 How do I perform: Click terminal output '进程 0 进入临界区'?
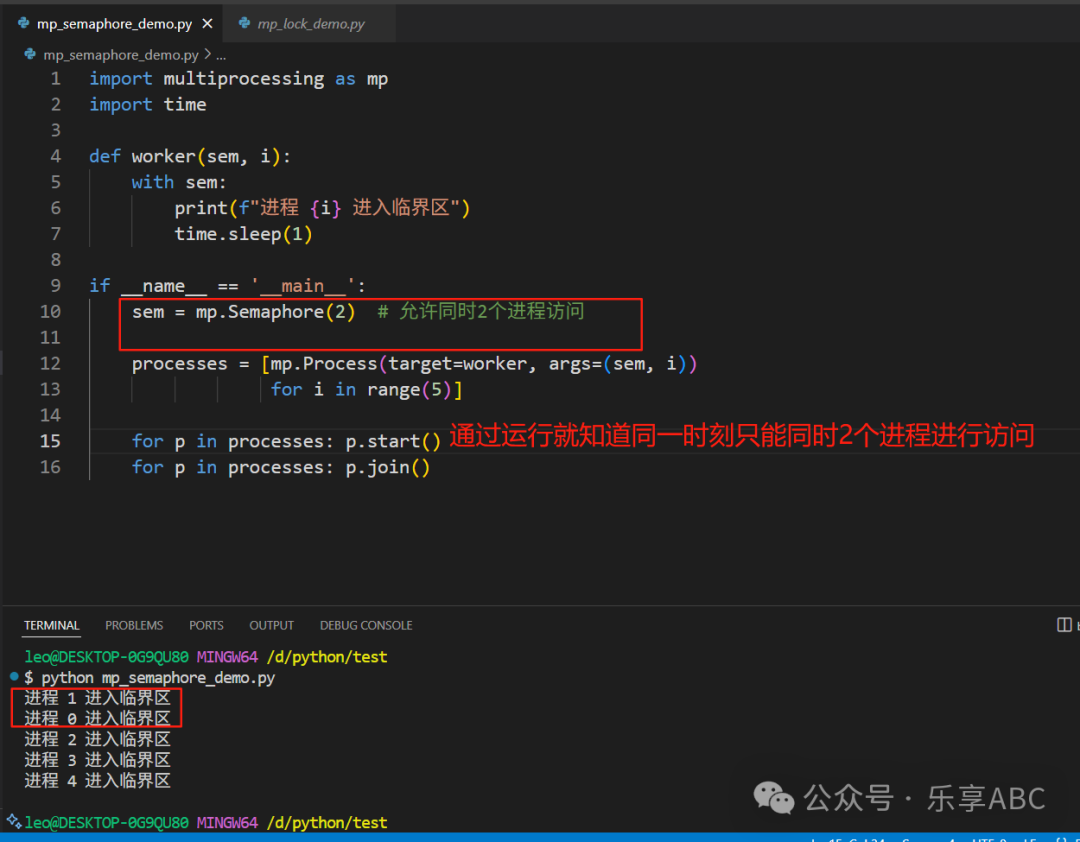pyautogui.click(x=97, y=719)
